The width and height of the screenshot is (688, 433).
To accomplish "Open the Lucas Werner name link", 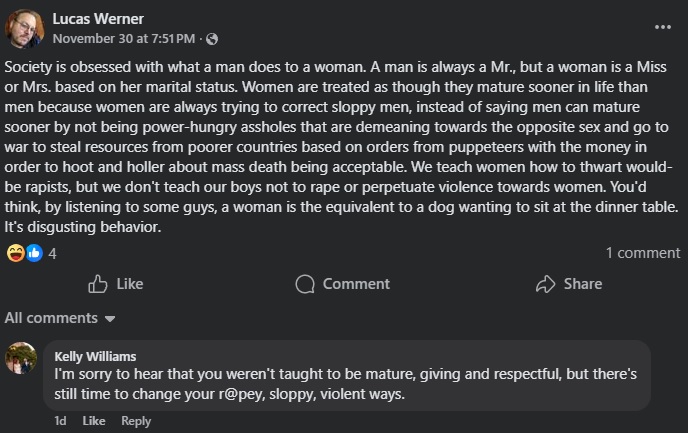I will [x=98, y=19].
